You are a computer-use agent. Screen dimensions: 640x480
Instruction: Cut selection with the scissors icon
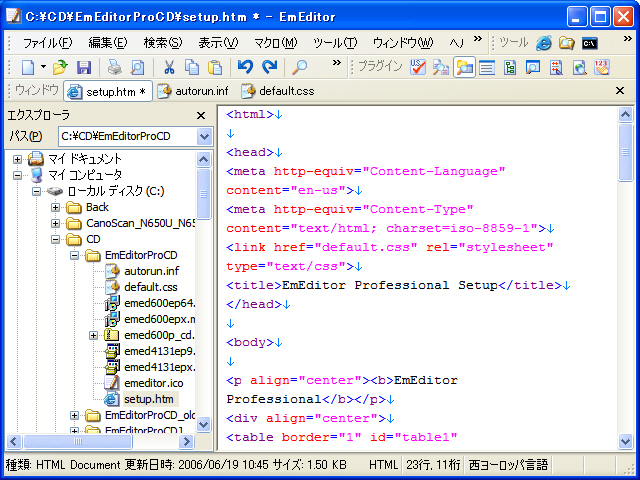coord(169,67)
